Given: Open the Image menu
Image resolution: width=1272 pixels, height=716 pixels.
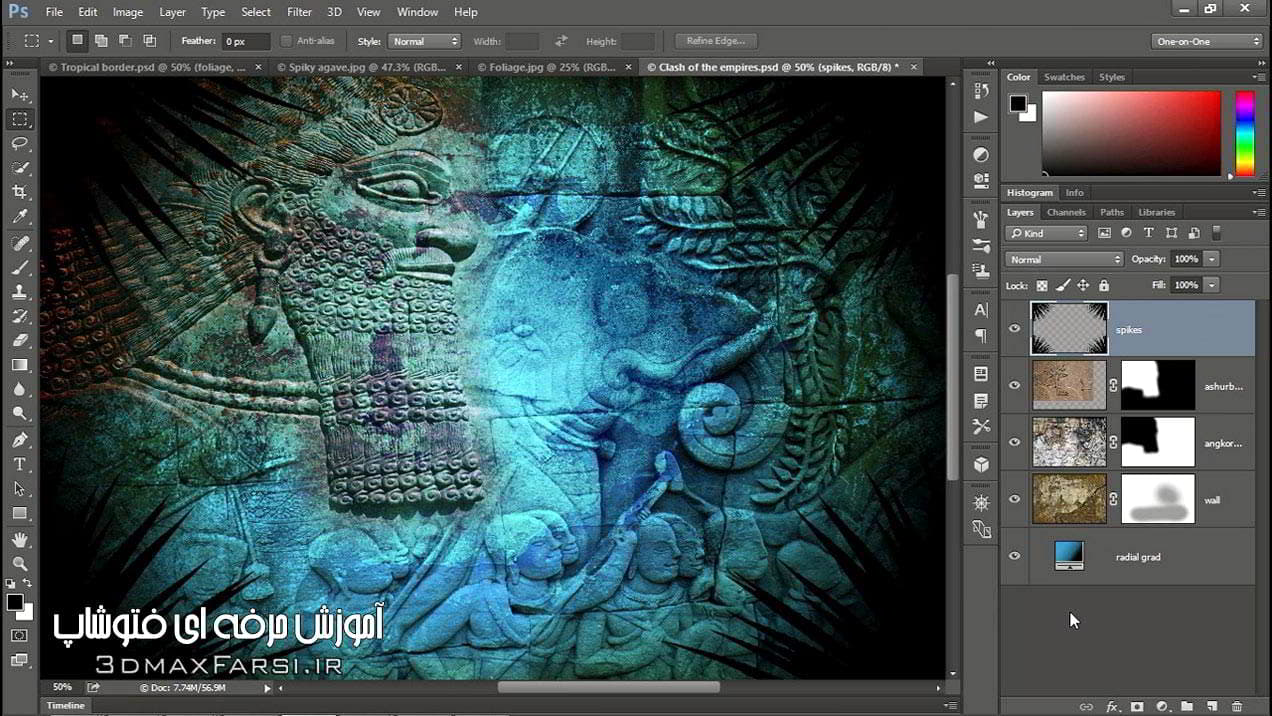Looking at the screenshot, I should coord(127,12).
